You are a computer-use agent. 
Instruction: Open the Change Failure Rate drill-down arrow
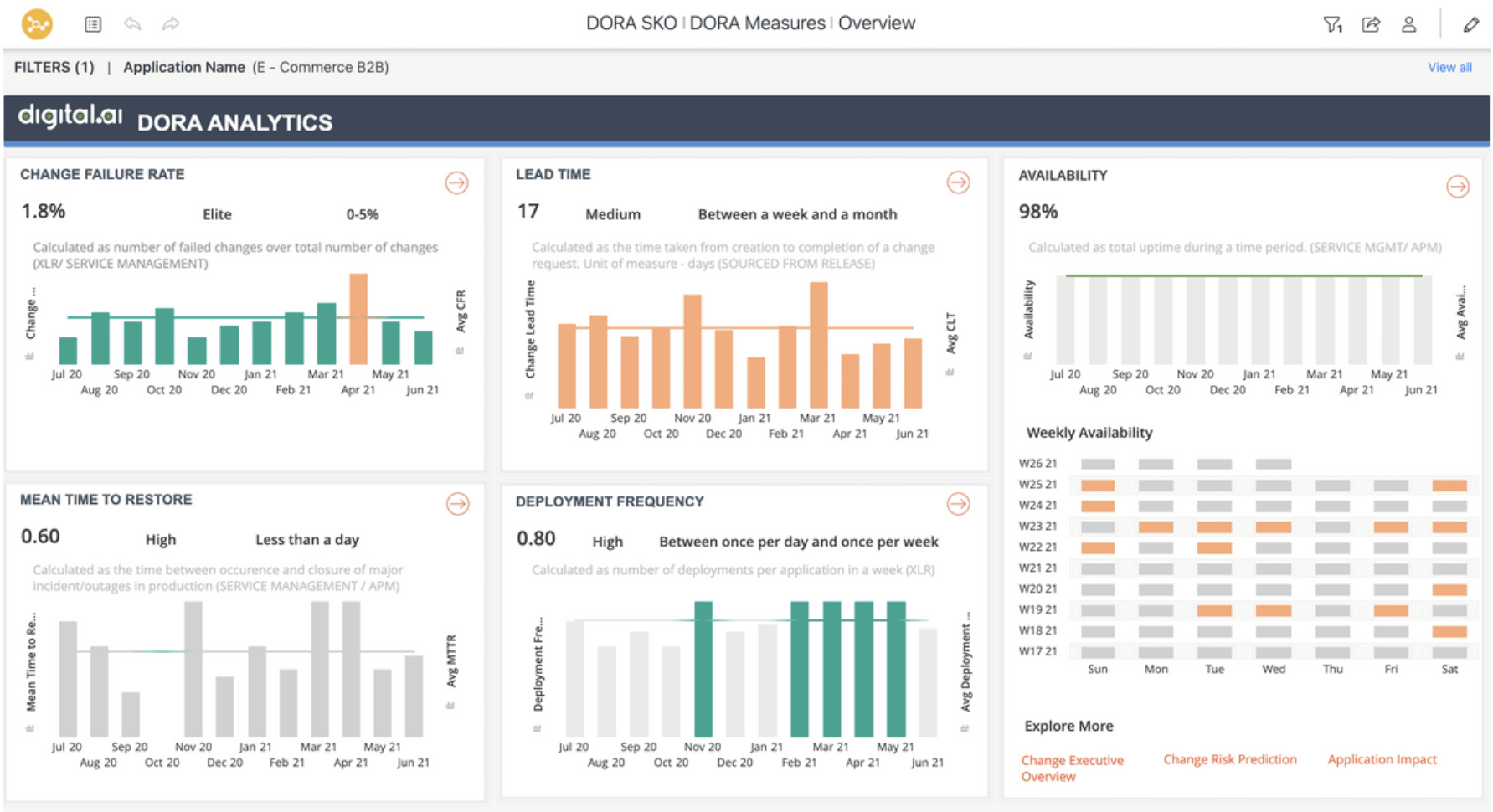[456, 182]
